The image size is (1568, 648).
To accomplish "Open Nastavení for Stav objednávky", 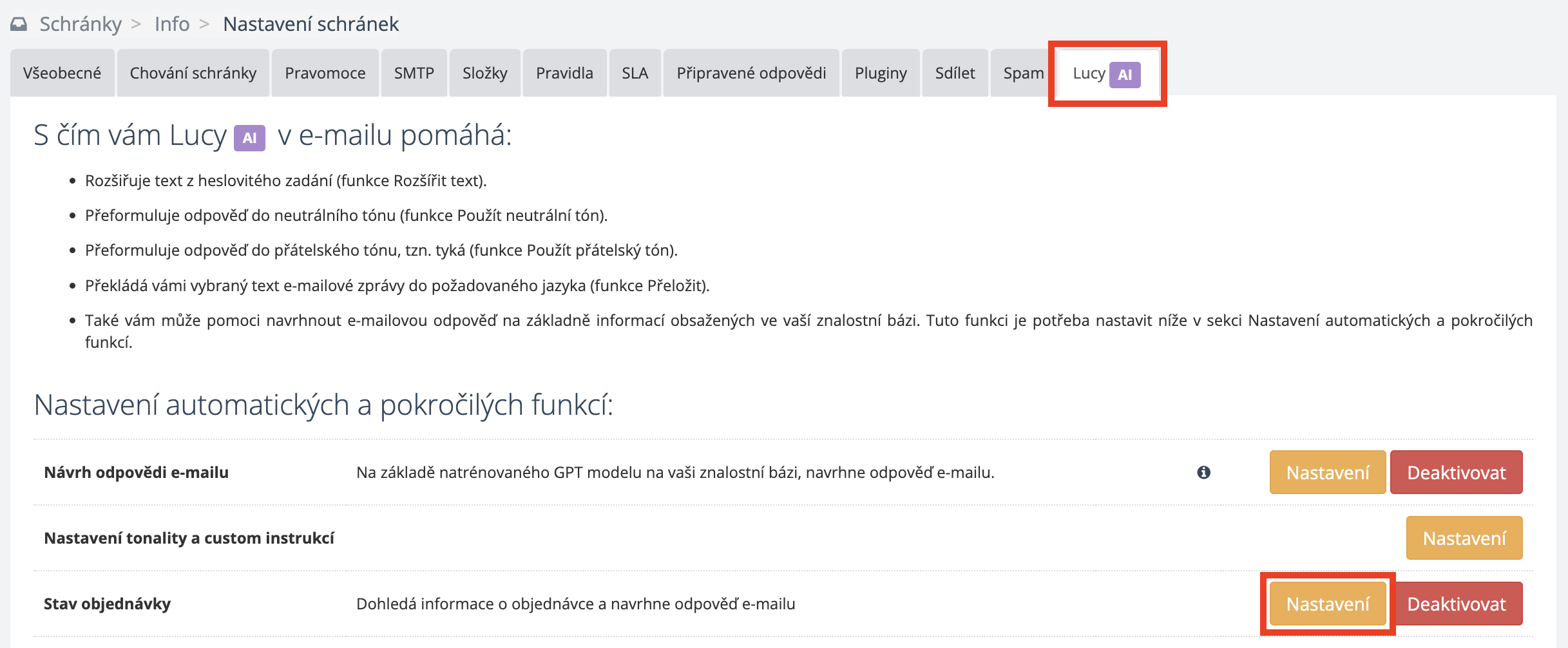I will pos(1327,604).
